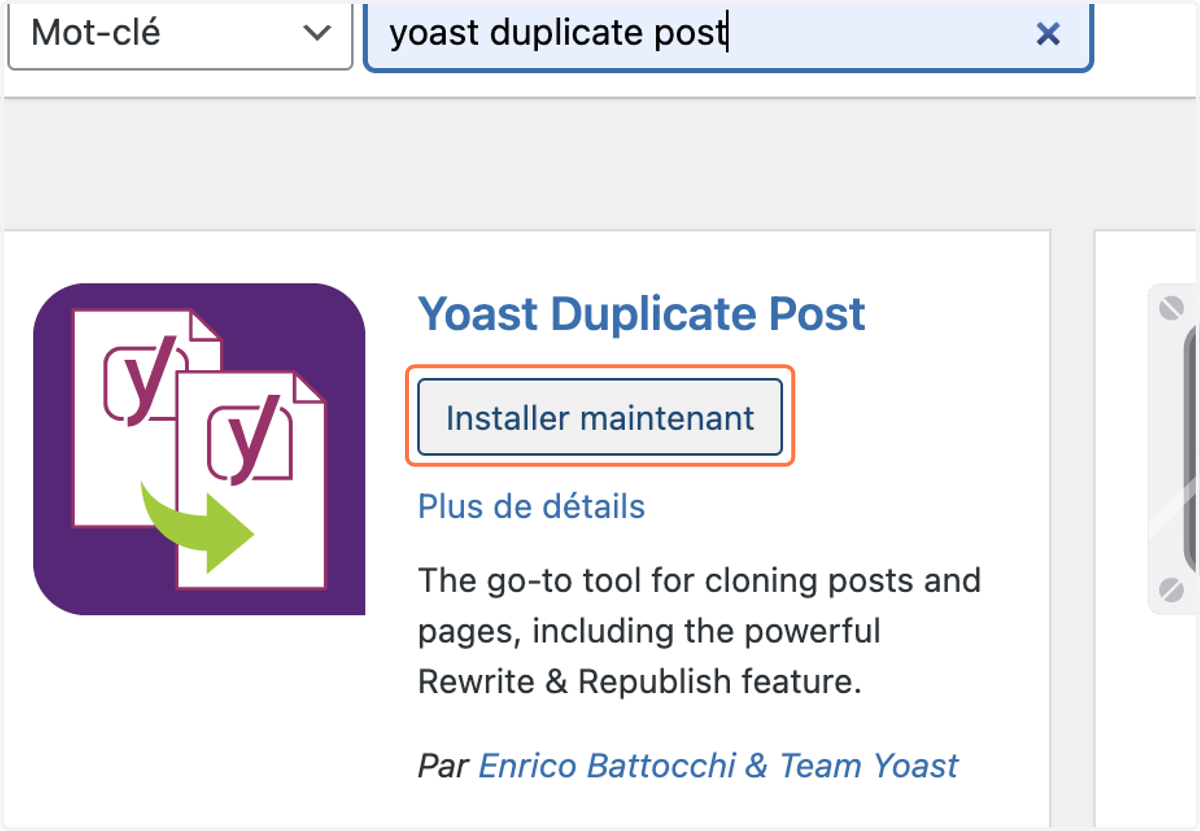Open the Yoast Duplicate Post title link
Image resolution: width=1200 pixels, height=831 pixels.
pos(641,314)
